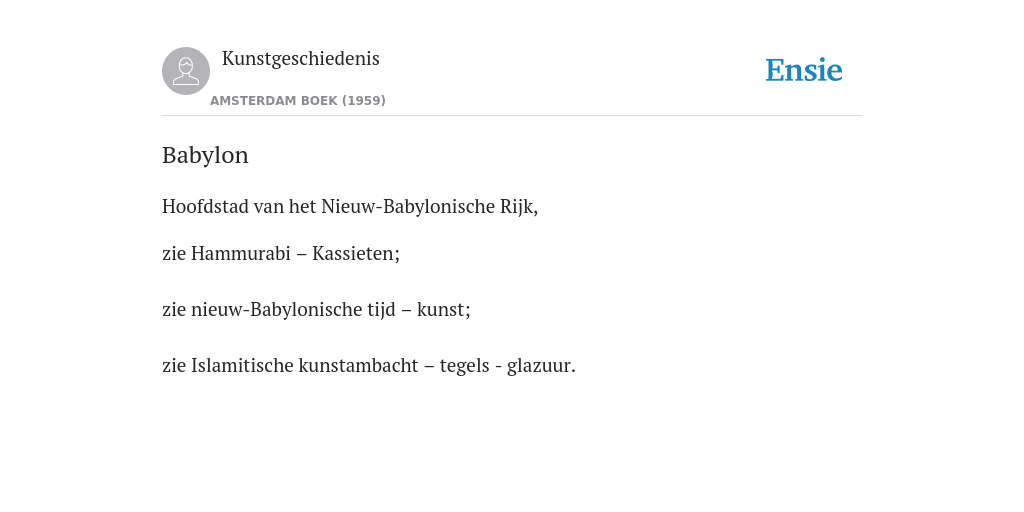Select the AMSTERDAM BOEK source label
The height and width of the screenshot is (512, 1024).
click(x=274, y=101)
